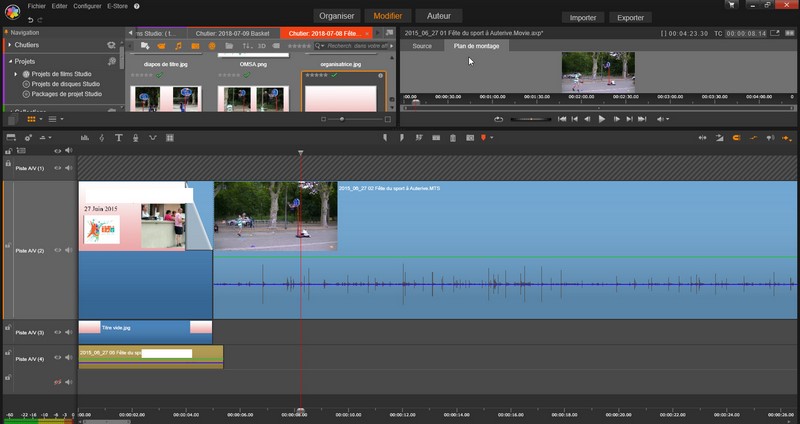Click the Exporter button

pos(630,17)
